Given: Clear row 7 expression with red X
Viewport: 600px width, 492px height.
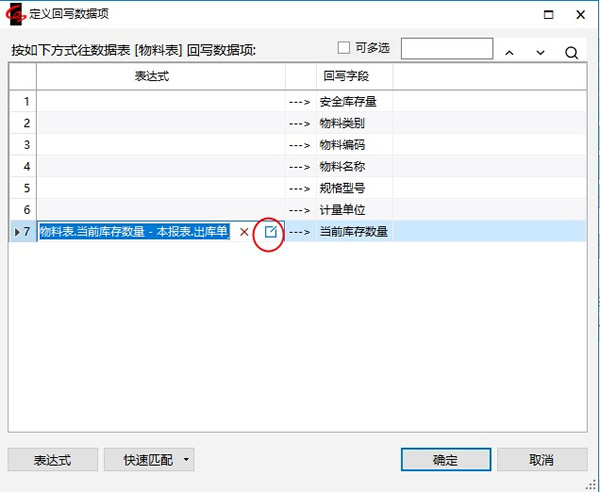Looking at the screenshot, I should click(x=245, y=232).
